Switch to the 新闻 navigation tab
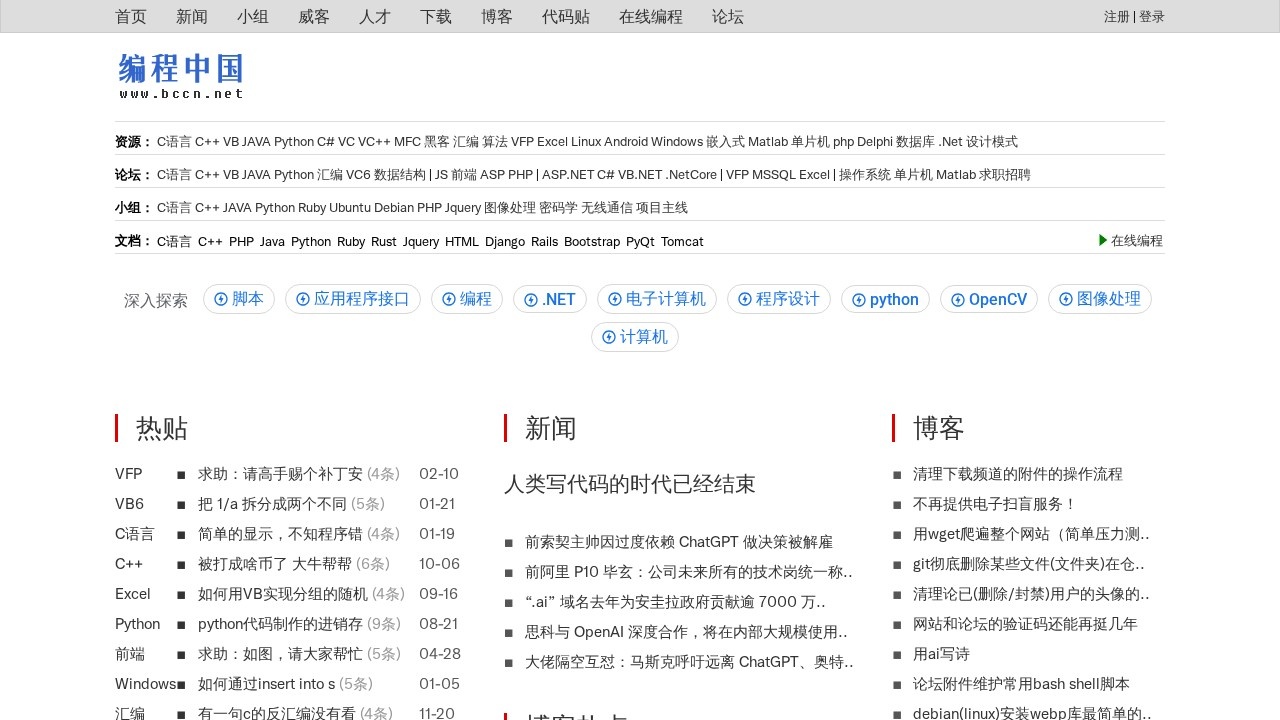The image size is (1280, 720). tap(192, 16)
